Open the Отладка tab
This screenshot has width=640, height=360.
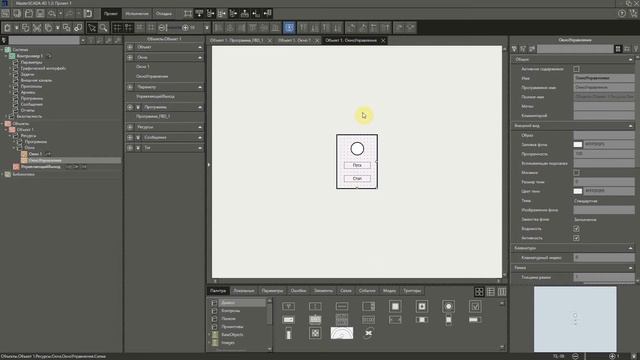pyautogui.click(x=164, y=13)
